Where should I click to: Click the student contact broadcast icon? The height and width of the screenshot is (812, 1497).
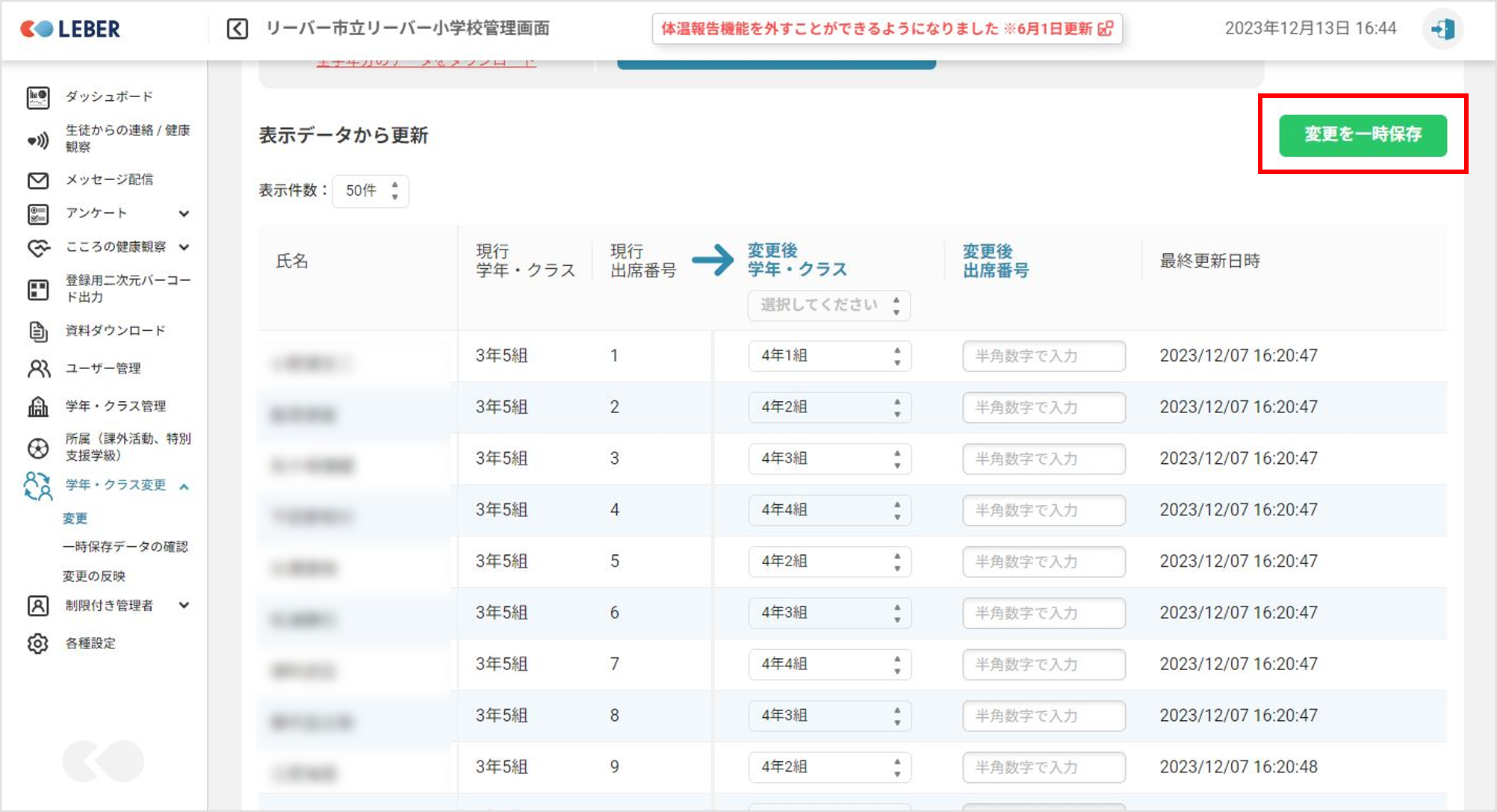38,140
